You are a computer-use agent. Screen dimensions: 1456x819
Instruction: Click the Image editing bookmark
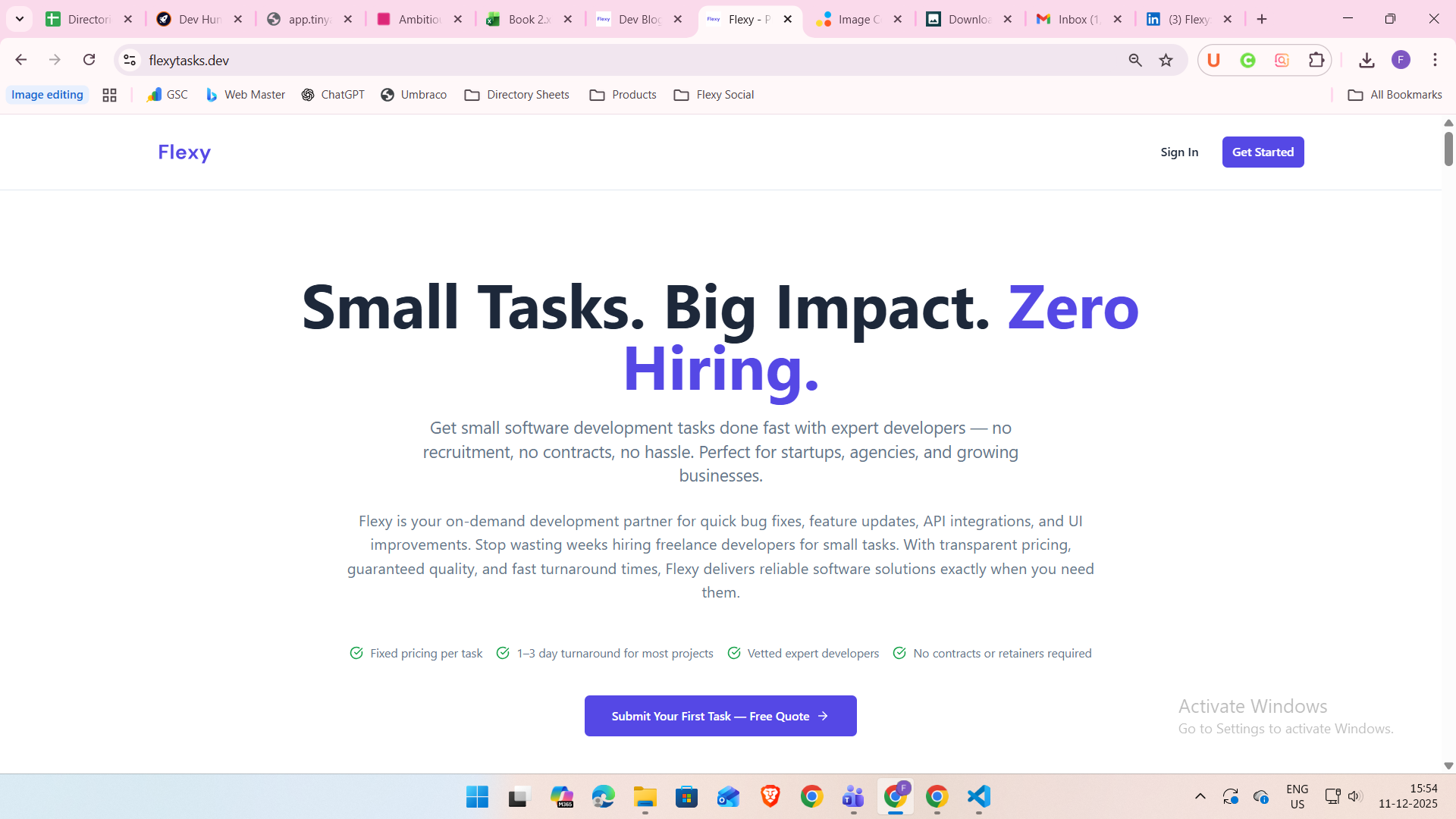click(x=47, y=95)
